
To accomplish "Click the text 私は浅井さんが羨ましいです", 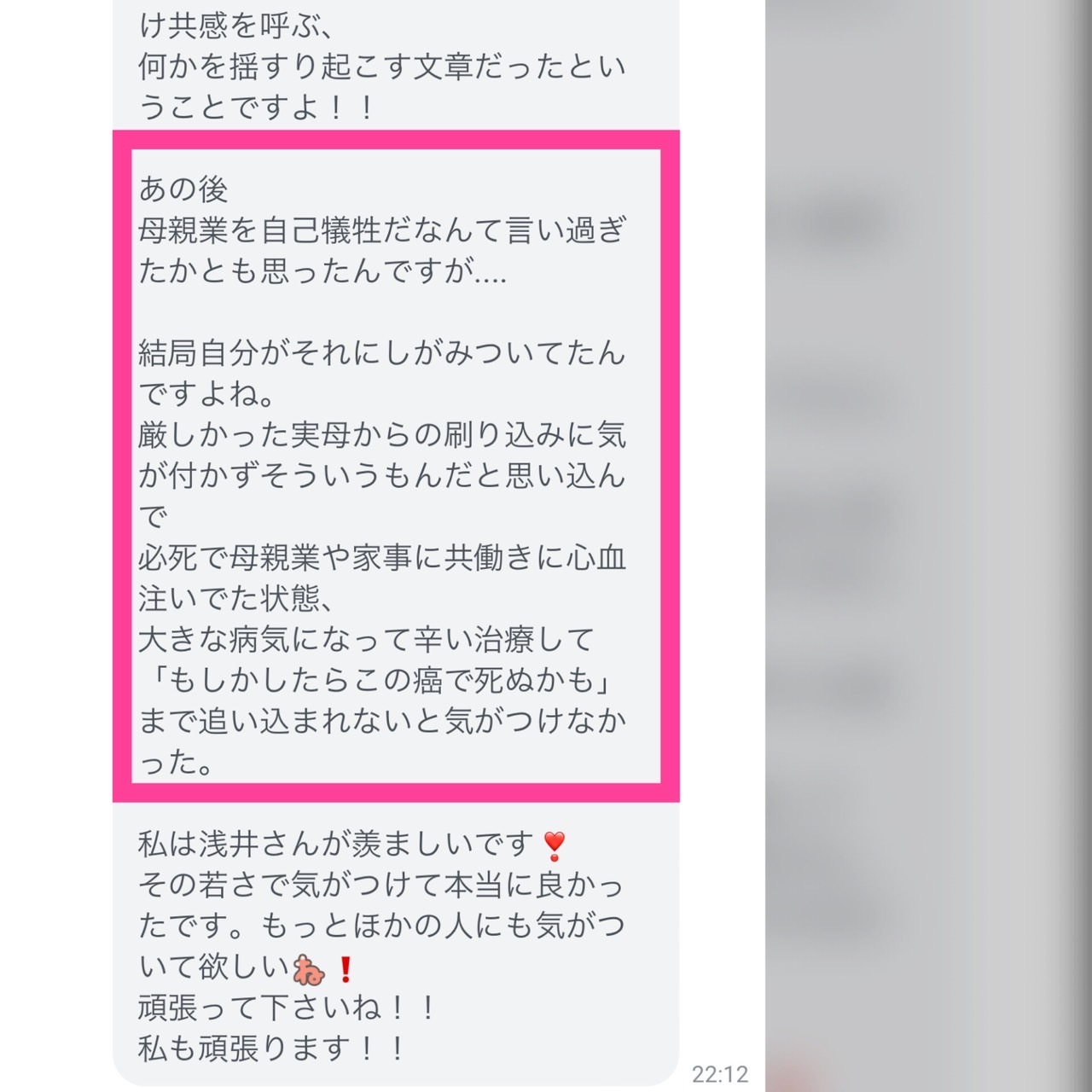I will pos(336,845).
